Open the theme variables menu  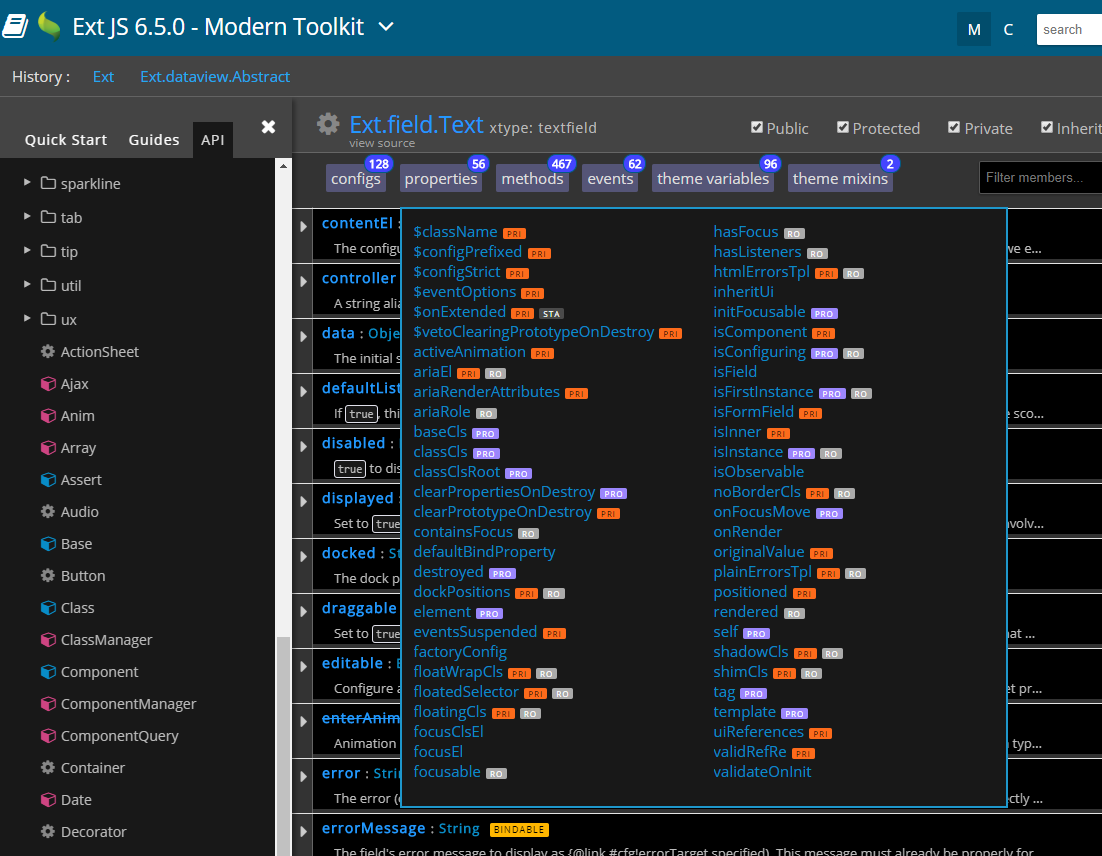pos(713,179)
